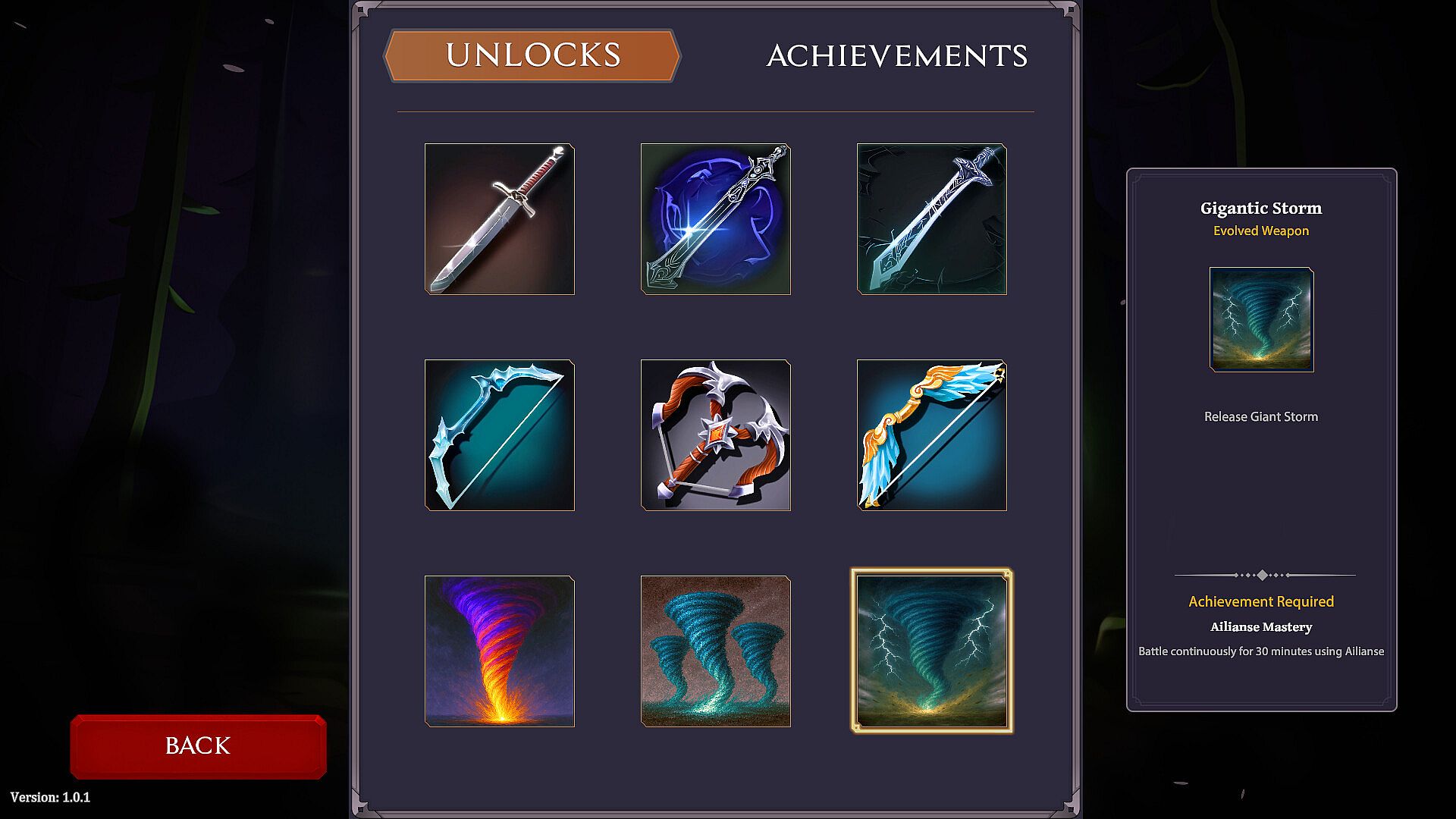The height and width of the screenshot is (819, 1456).
Task: Click the Release Giant Storm description
Action: (x=1261, y=416)
